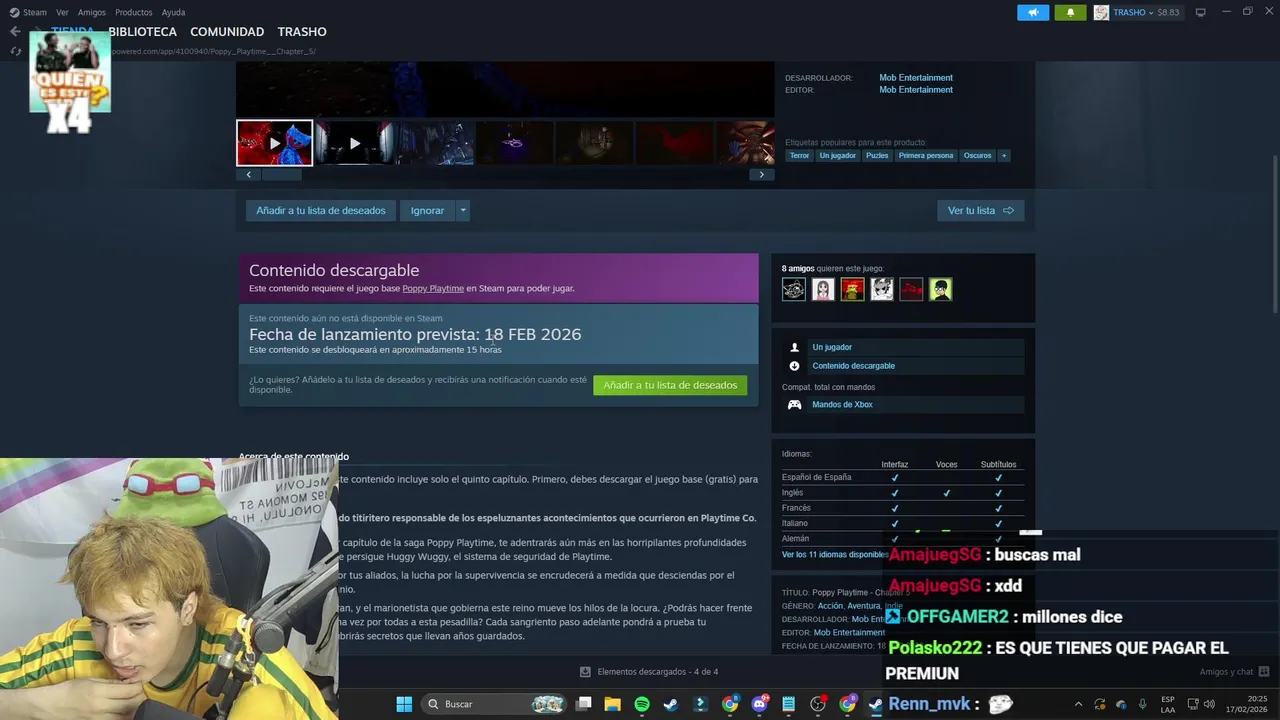Go back with the Steam back arrow
Image resolution: width=1280 pixels, height=720 pixels.
[15, 31]
